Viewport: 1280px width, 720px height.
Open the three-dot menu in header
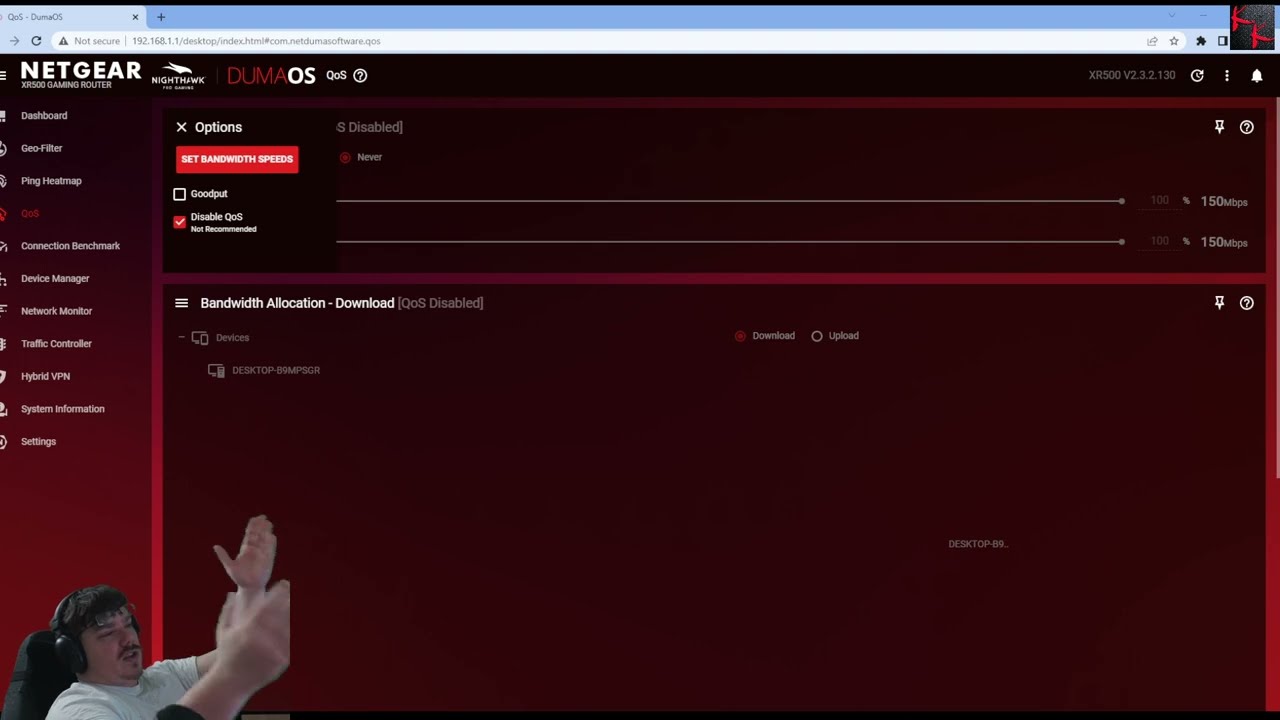[1227, 75]
